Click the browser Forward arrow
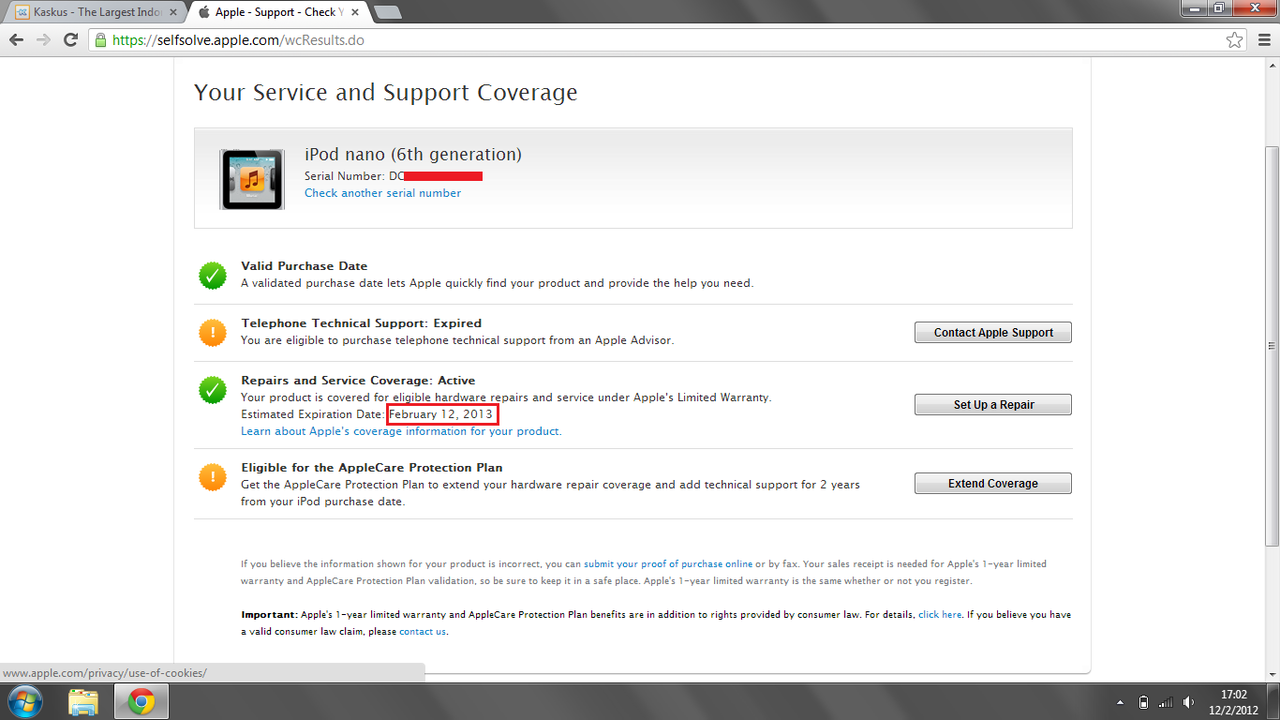 (43, 40)
